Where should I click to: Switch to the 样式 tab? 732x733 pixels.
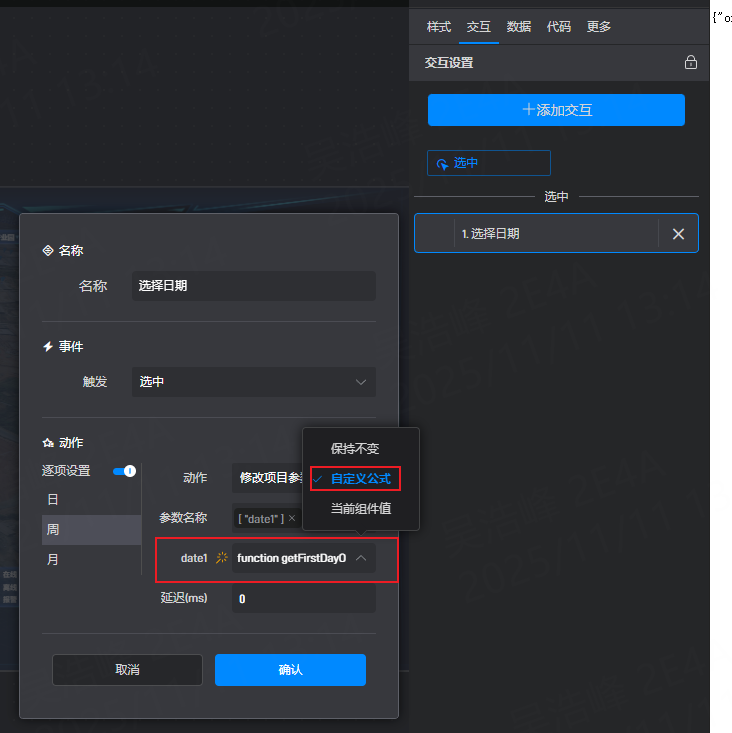point(439,27)
